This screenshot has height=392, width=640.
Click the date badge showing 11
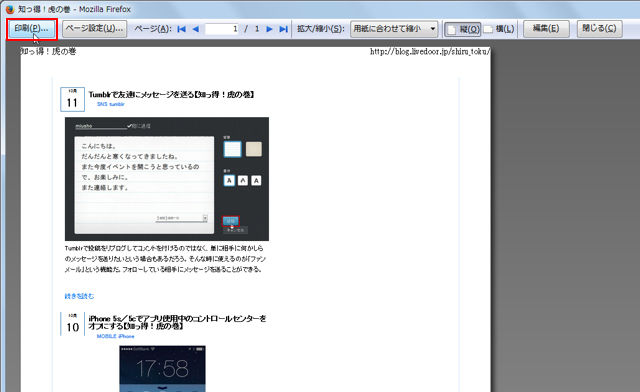pos(72,99)
